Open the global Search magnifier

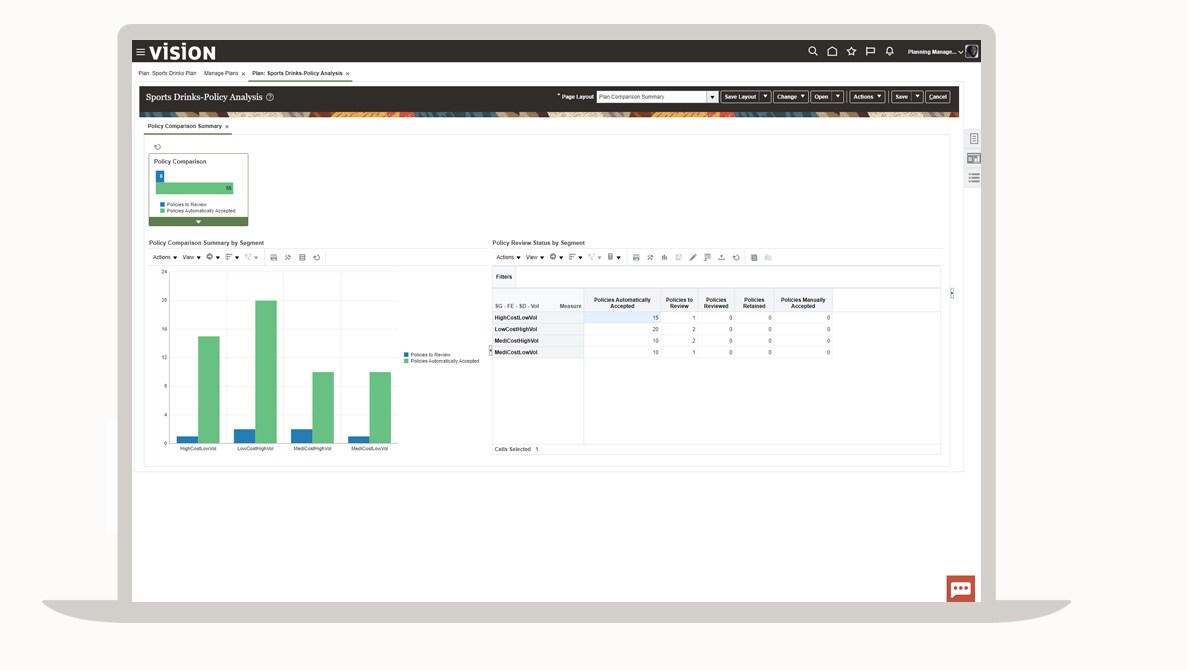tap(813, 48)
